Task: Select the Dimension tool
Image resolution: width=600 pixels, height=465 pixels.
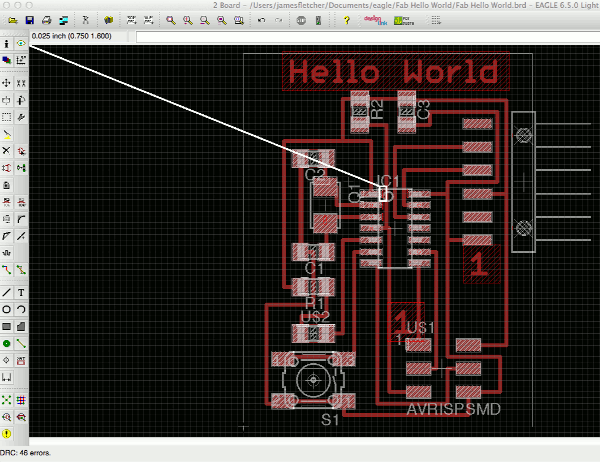Action: (6, 378)
